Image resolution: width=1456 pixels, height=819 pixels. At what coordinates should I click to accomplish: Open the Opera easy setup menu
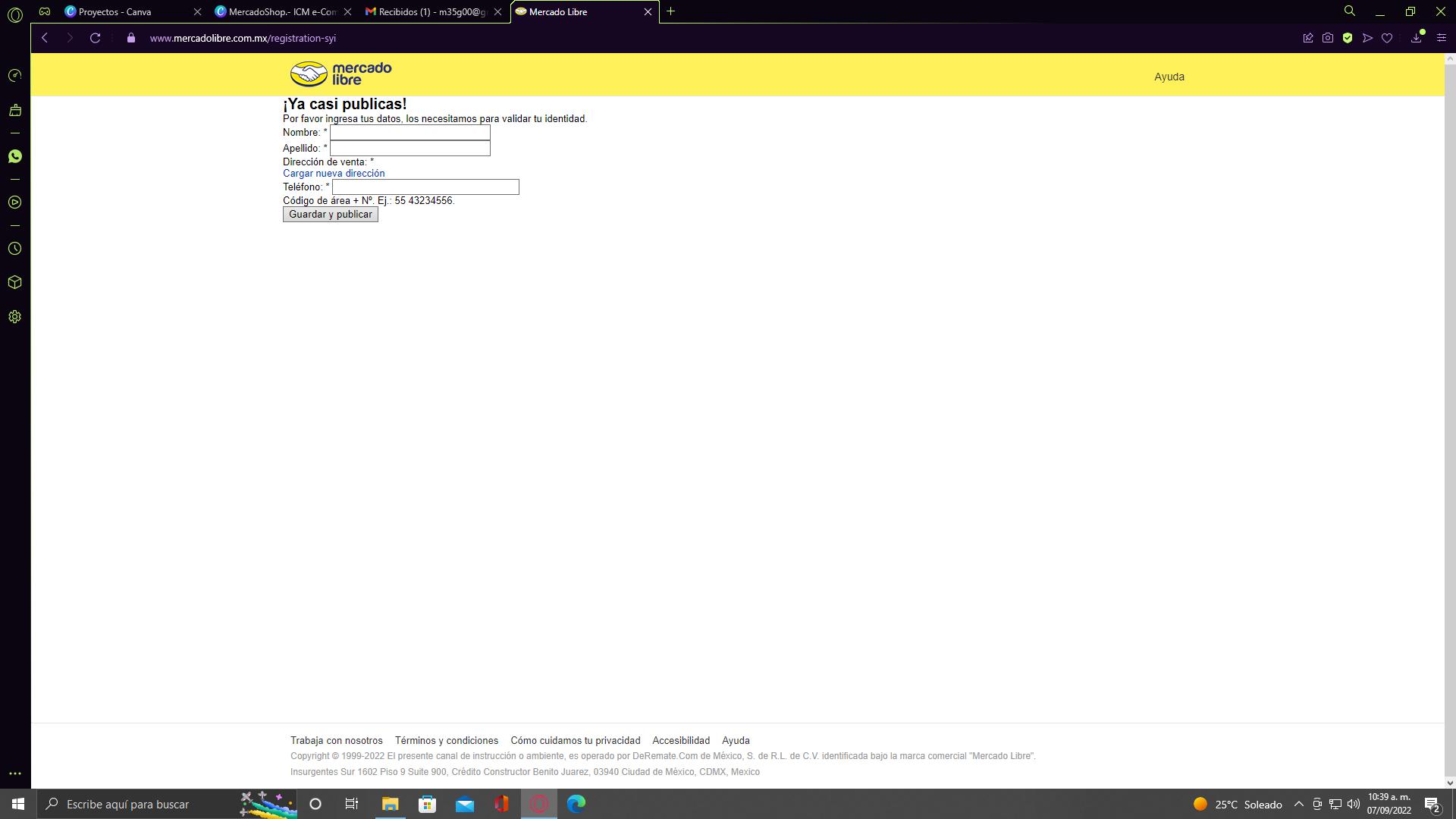[x=1442, y=38]
